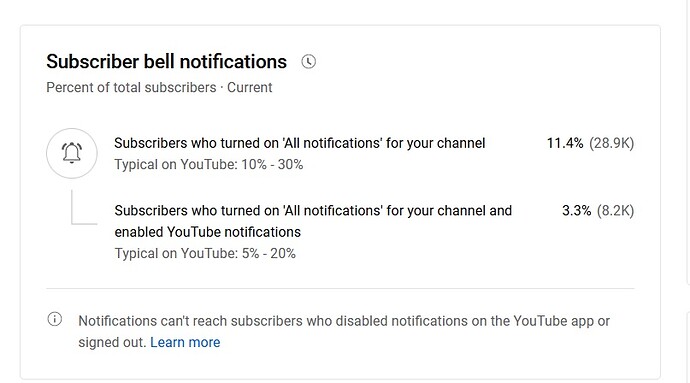Click the clock icon beside the heading
The height and width of the screenshot is (383, 690).
(x=308, y=62)
